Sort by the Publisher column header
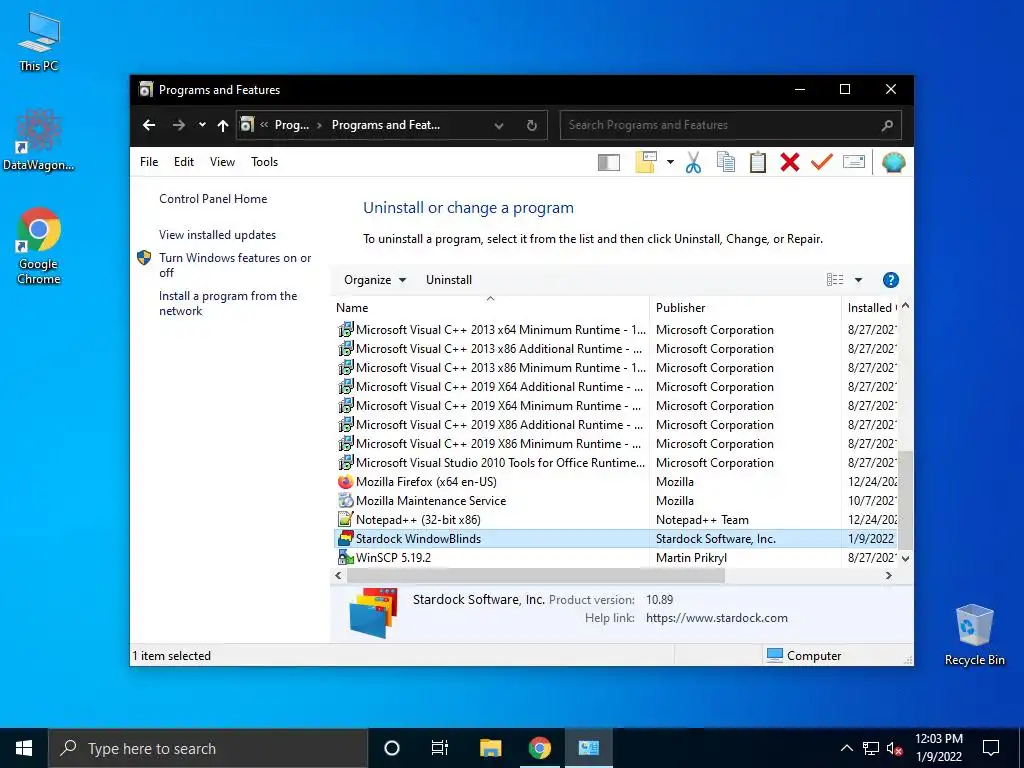 tap(745, 308)
